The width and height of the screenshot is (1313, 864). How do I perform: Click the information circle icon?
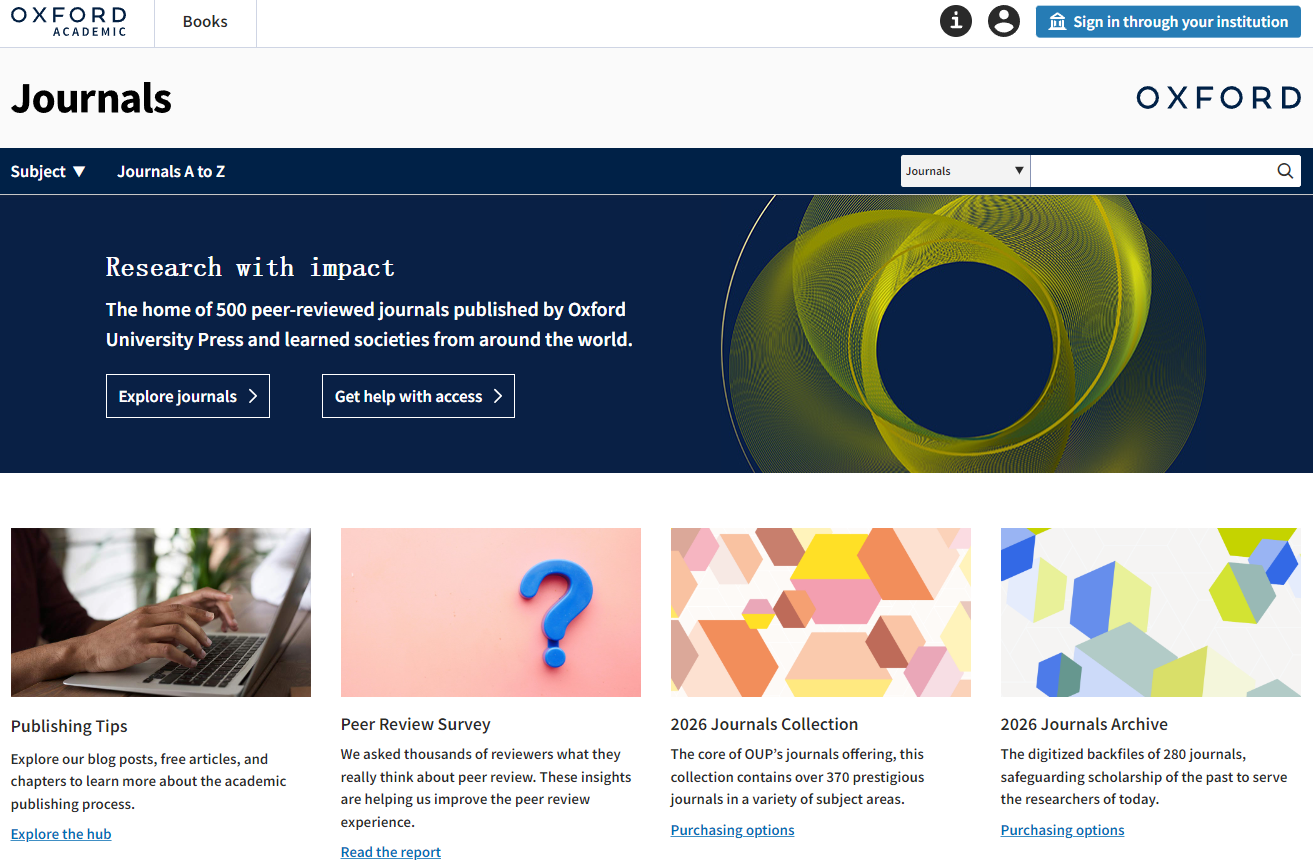point(956,21)
